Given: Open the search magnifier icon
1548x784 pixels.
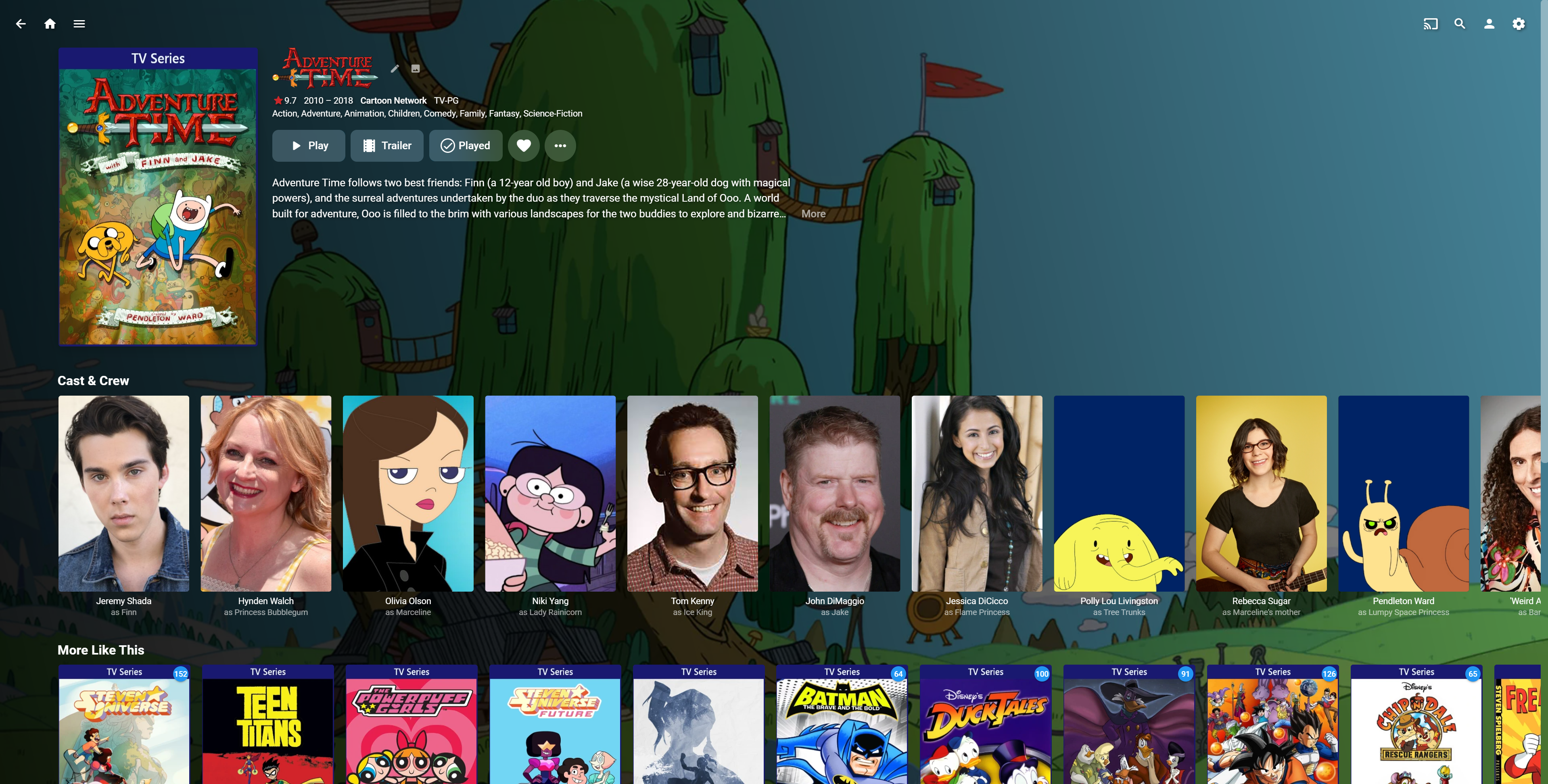Looking at the screenshot, I should point(1460,24).
